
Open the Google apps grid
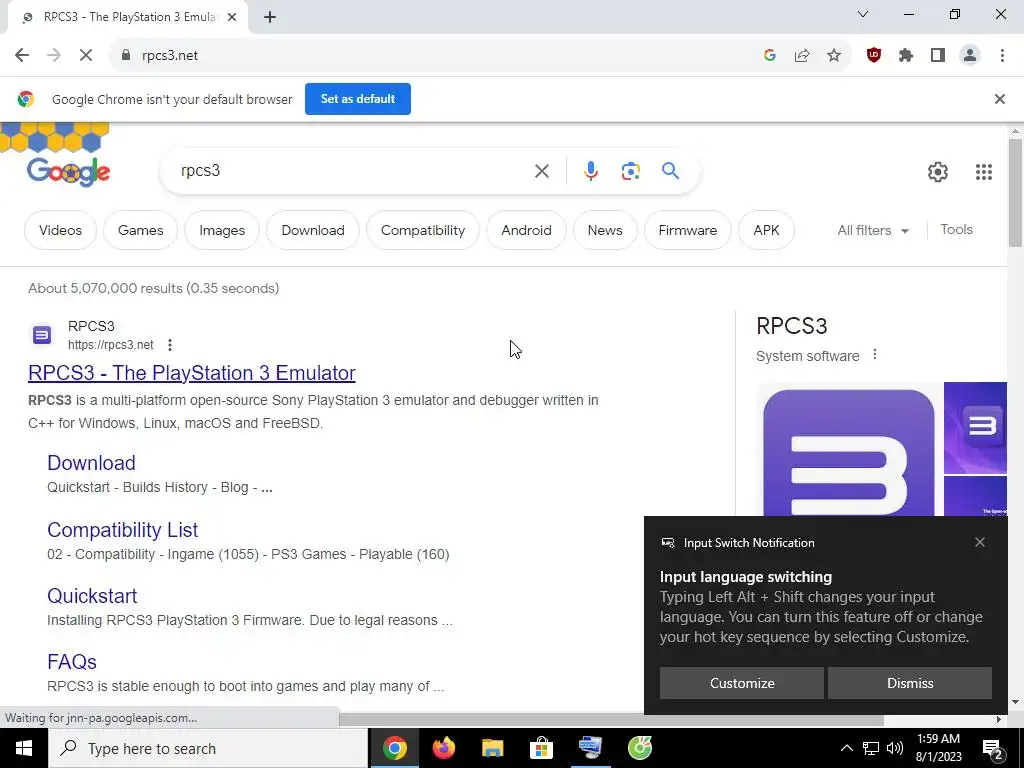click(x=984, y=172)
